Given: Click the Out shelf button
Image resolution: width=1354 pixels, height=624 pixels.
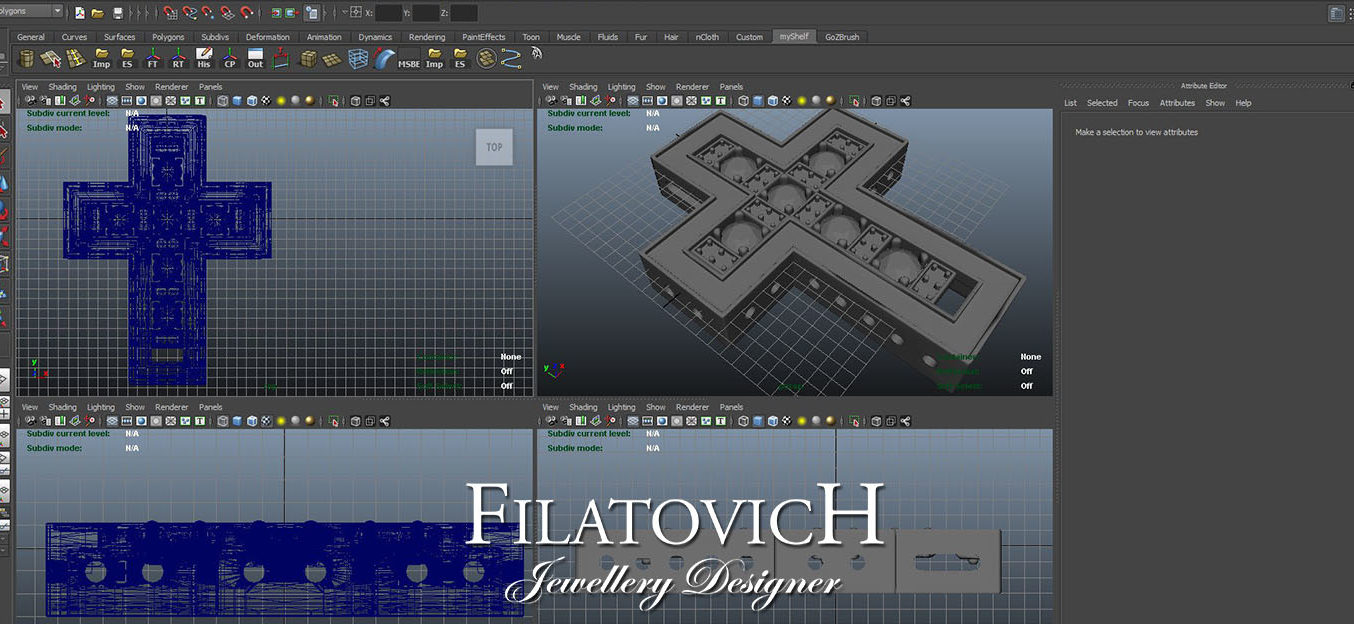Looking at the screenshot, I should [x=255, y=59].
